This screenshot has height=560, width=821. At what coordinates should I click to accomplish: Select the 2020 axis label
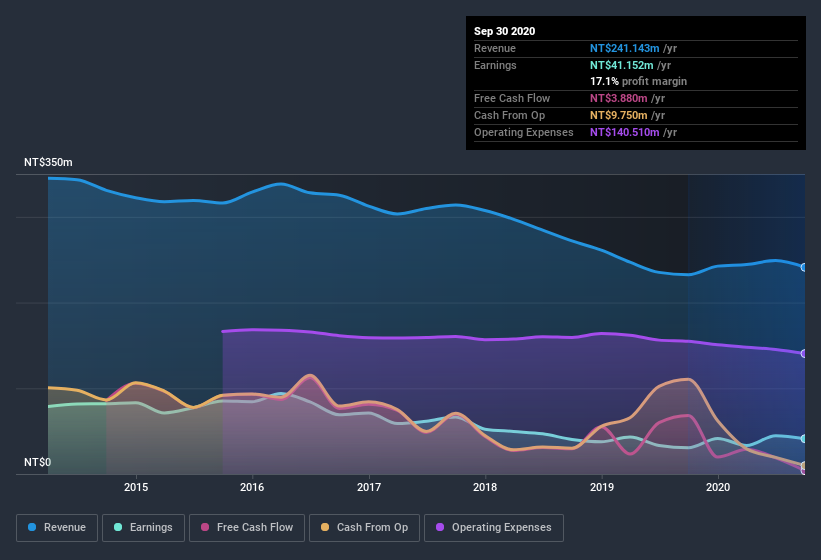click(x=718, y=487)
